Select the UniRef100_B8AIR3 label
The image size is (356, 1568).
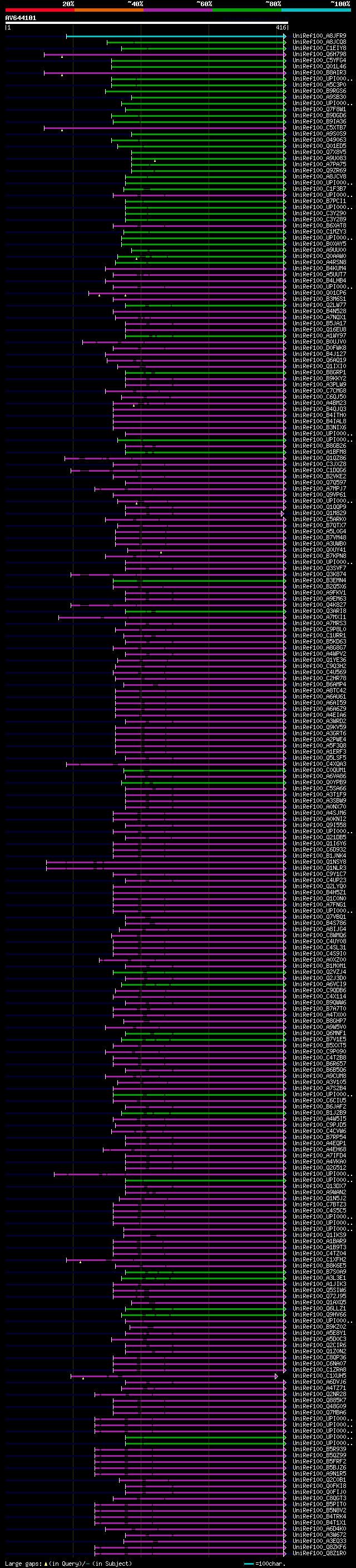click(x=319, y=72)
